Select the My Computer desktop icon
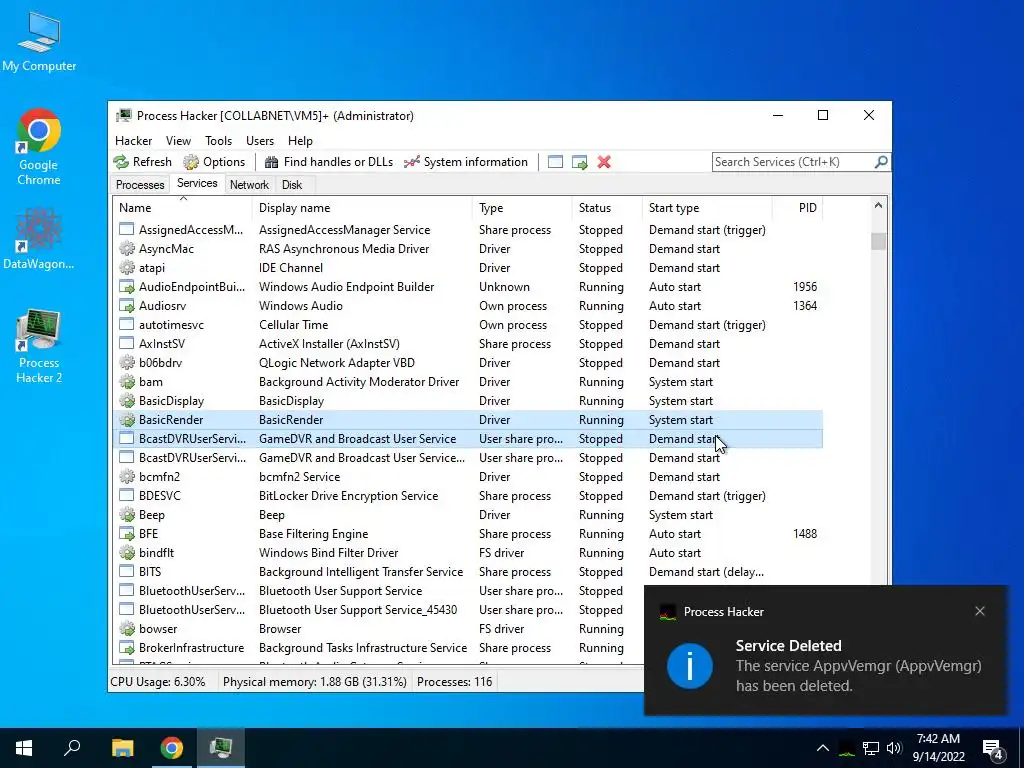The image size is (1024, 768). (39, 41)
